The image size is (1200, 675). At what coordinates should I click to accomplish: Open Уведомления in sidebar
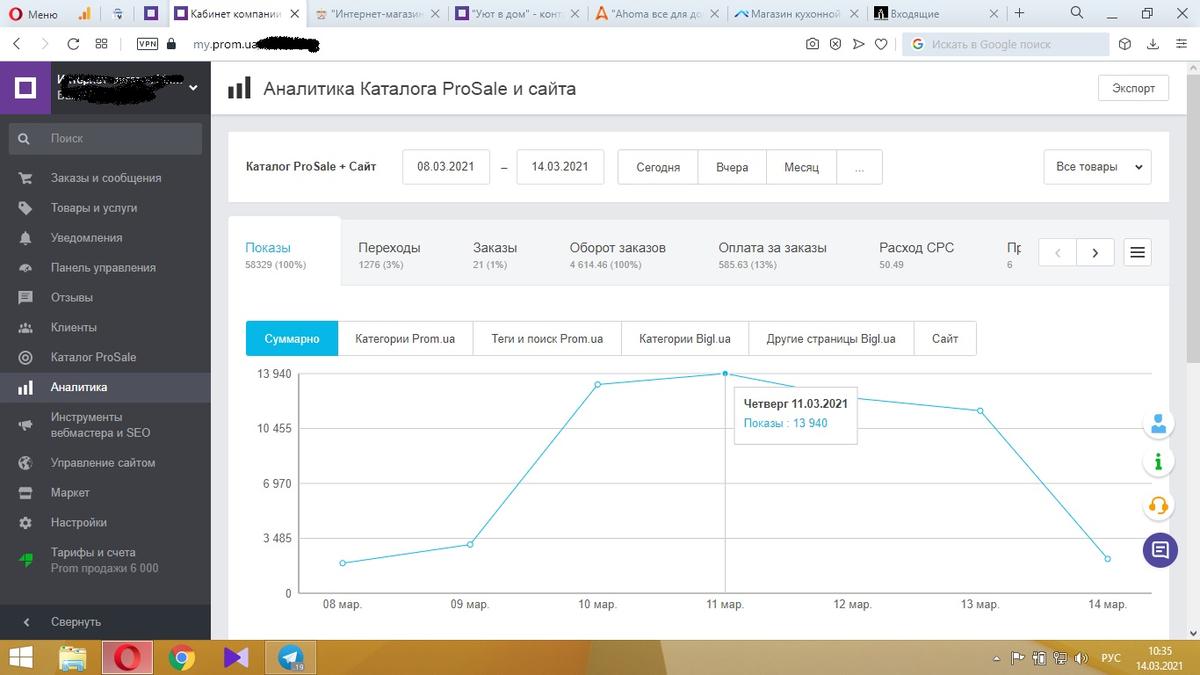click(x=106, y=238)
